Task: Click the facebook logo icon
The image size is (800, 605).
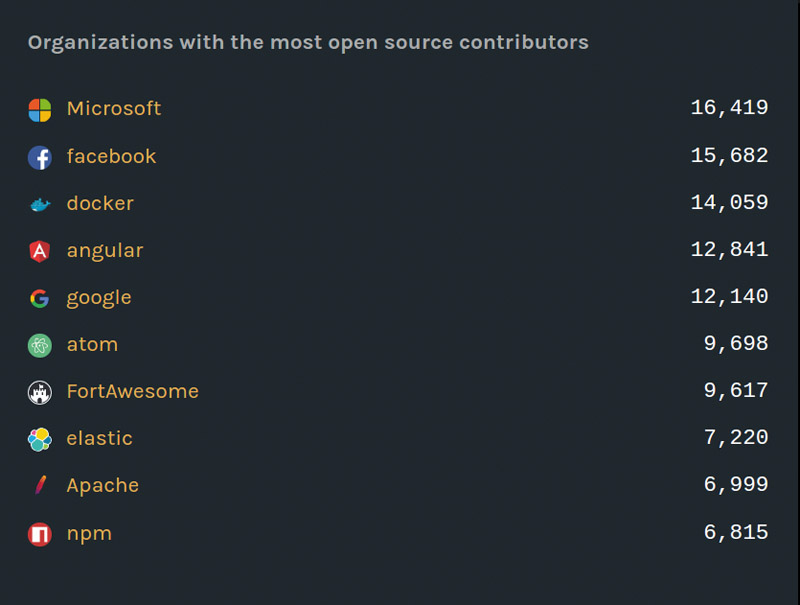Action: tap(40, 158)
